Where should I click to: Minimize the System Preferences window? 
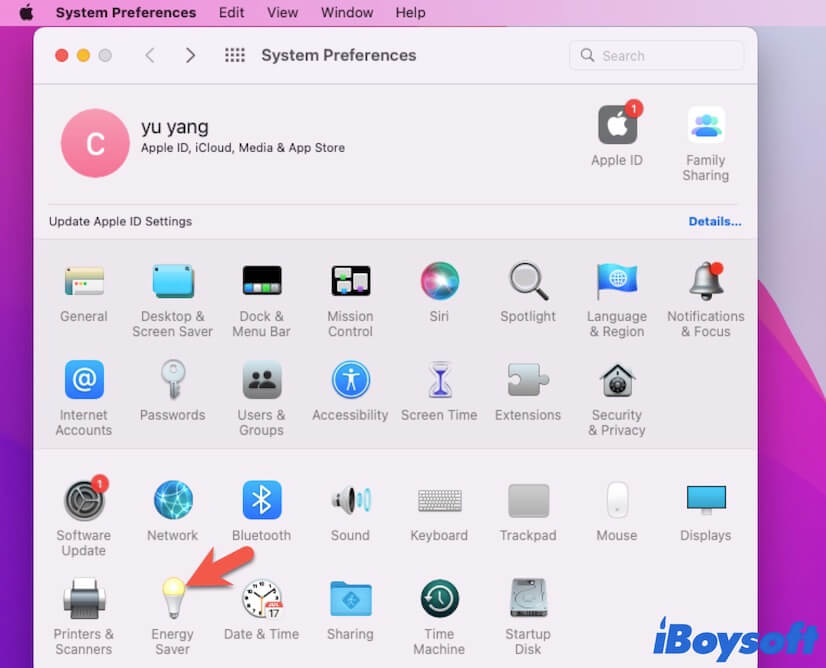83,55
